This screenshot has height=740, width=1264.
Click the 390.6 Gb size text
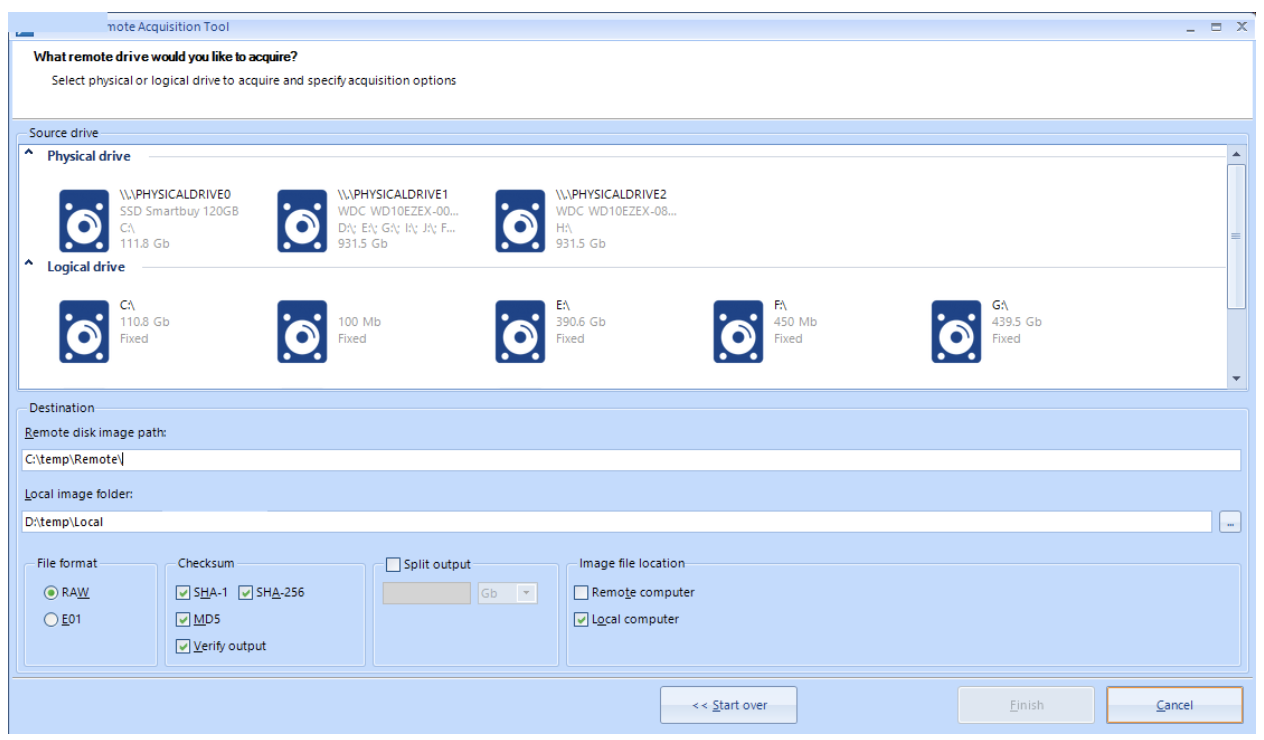[x=580, y=322]
